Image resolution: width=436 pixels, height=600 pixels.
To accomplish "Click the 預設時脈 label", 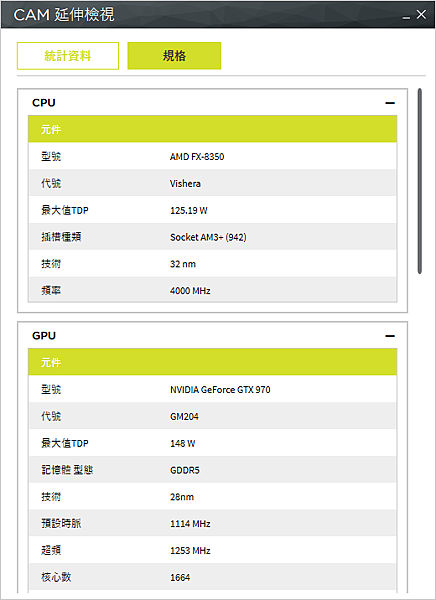I will click(61, 523).
